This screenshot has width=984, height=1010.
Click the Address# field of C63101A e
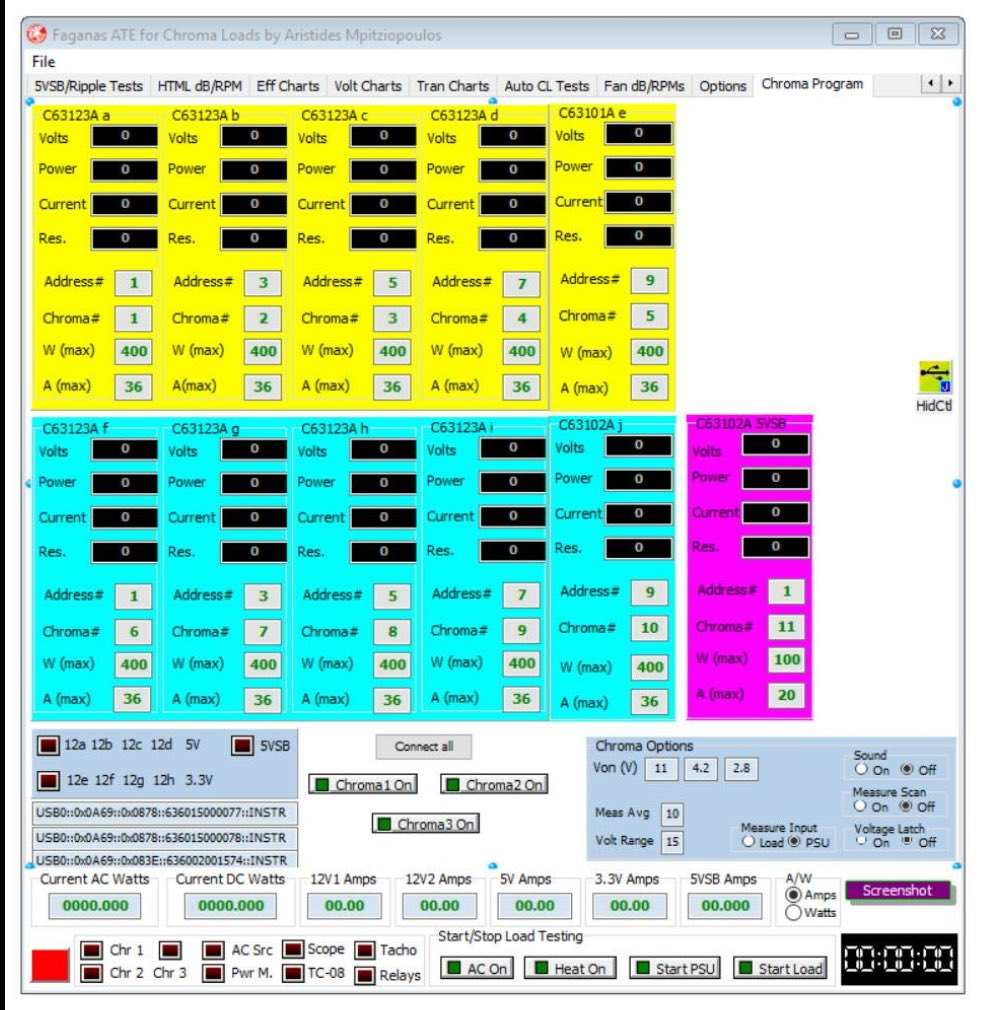[x=649, y=280]
